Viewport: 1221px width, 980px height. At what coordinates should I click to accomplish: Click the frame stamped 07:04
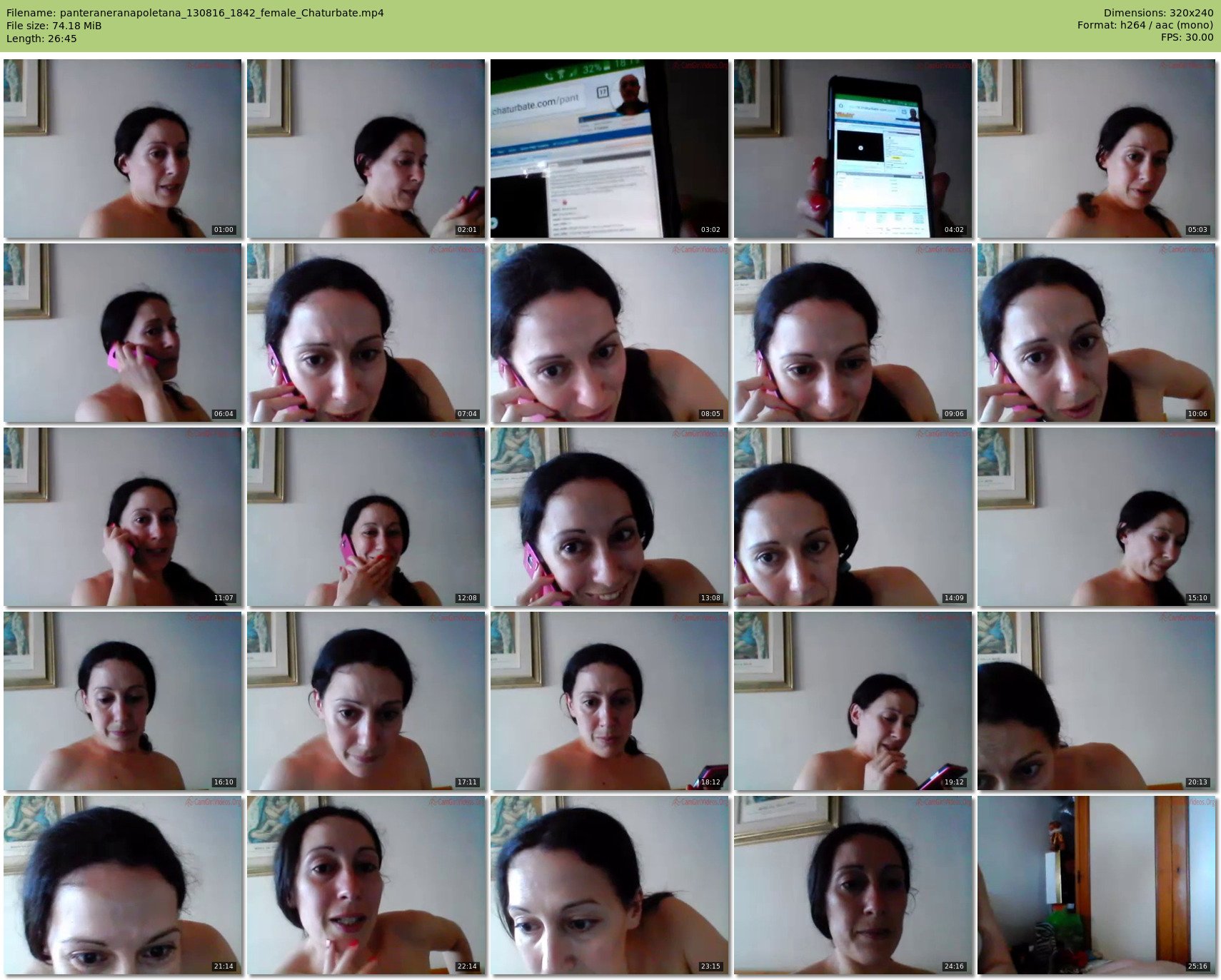point(366,333)
